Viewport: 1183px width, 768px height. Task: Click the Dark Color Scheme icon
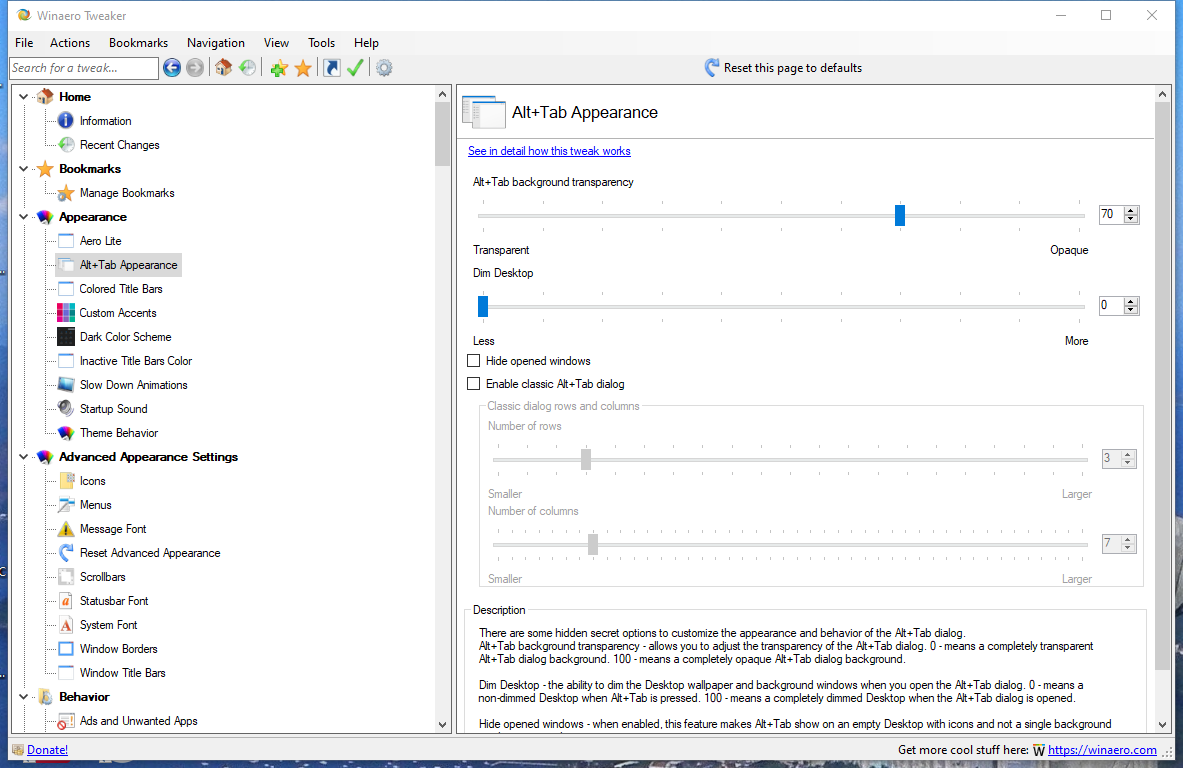66,337
